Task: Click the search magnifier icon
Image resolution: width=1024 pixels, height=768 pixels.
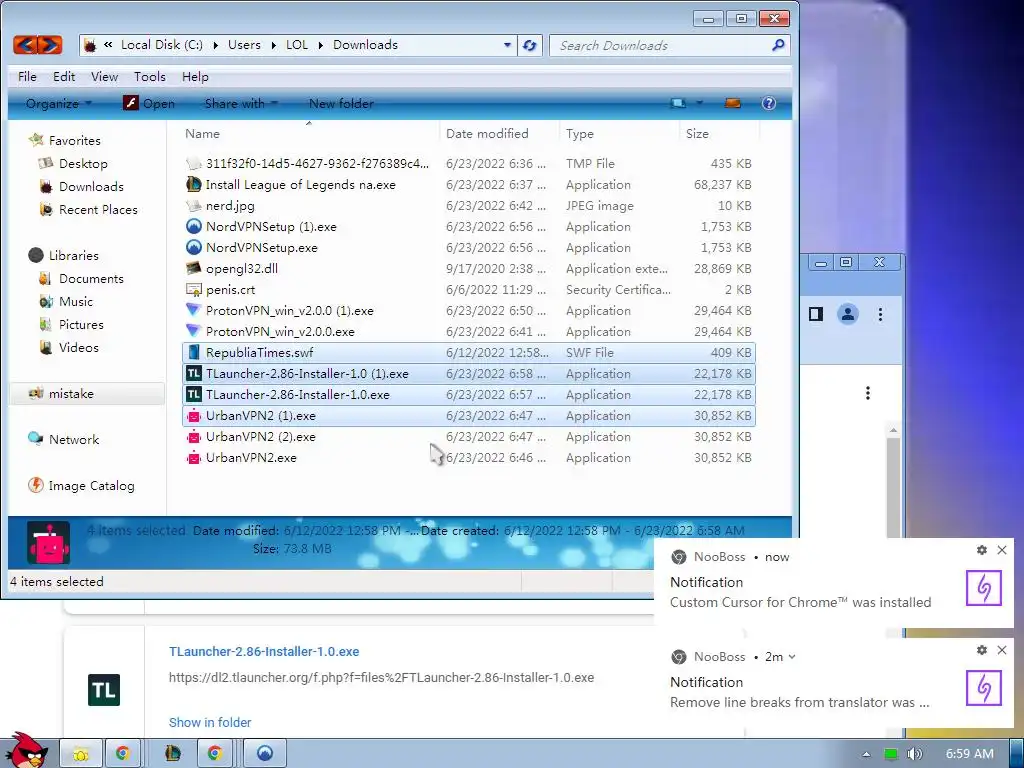Action: 778,45
